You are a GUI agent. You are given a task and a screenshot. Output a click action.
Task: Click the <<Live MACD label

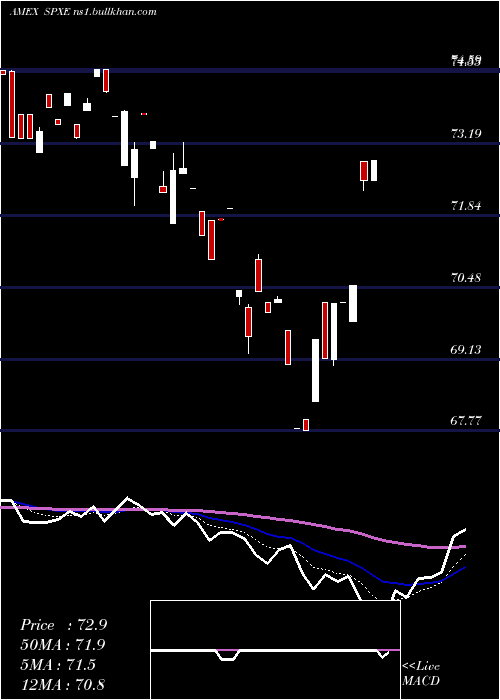[421, 673]
